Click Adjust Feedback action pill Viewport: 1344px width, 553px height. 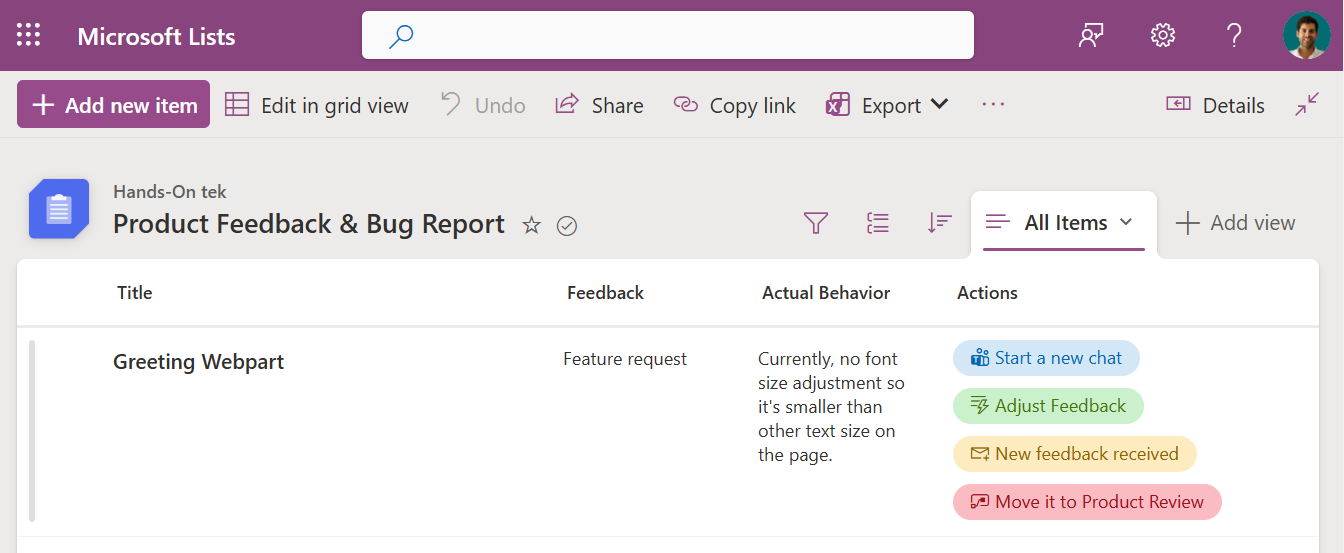(1048, 406)
